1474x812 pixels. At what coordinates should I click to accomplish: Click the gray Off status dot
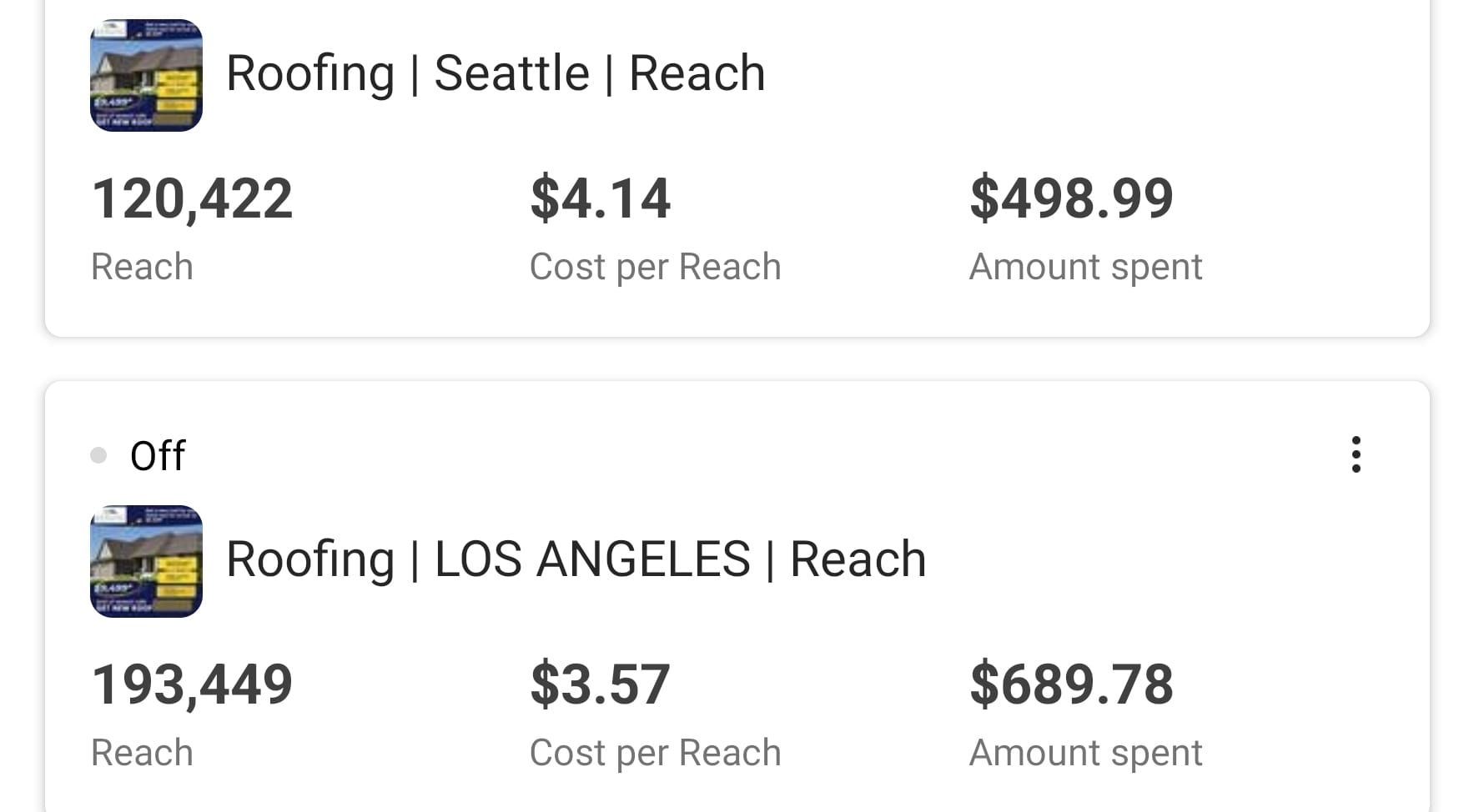[98, 455]
